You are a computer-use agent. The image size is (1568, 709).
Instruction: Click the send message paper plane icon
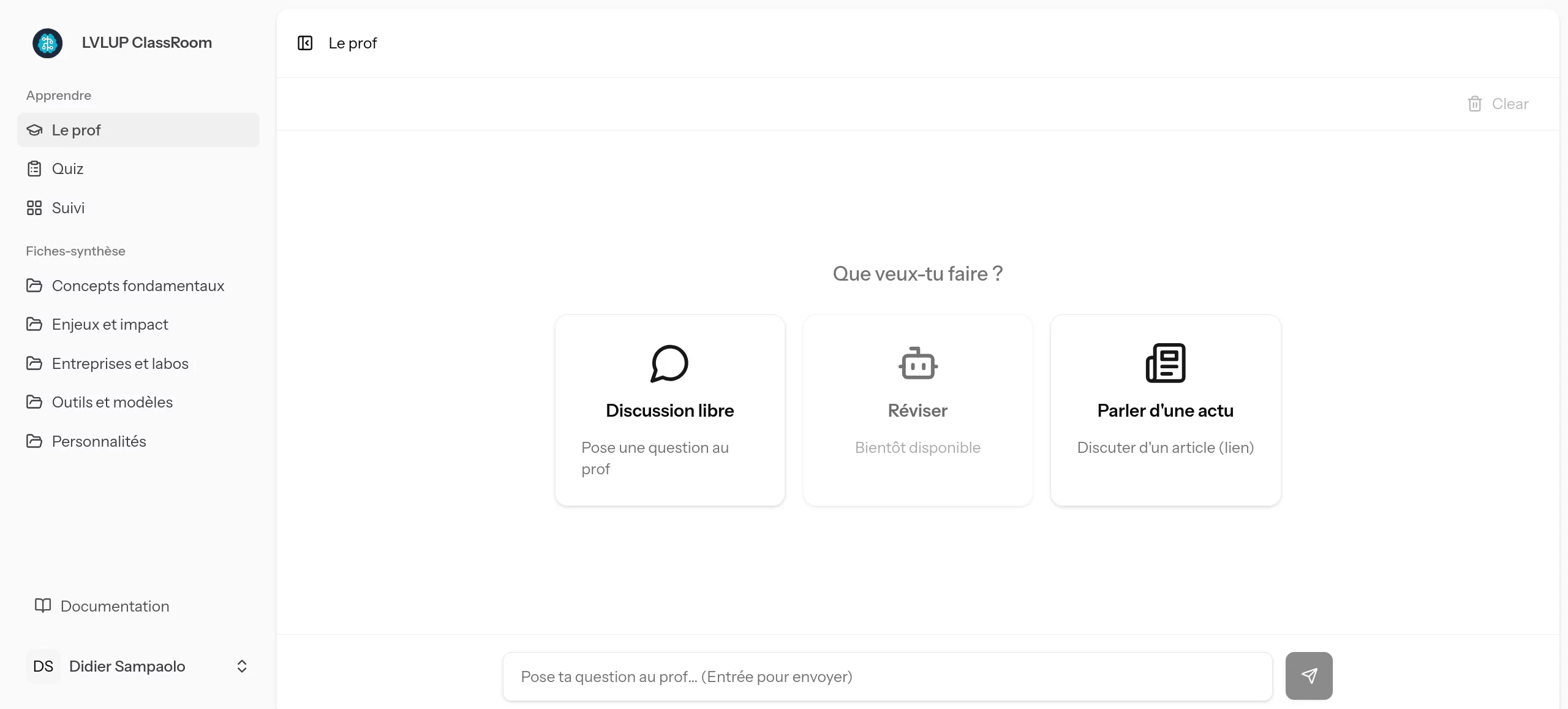[1309, 676]
